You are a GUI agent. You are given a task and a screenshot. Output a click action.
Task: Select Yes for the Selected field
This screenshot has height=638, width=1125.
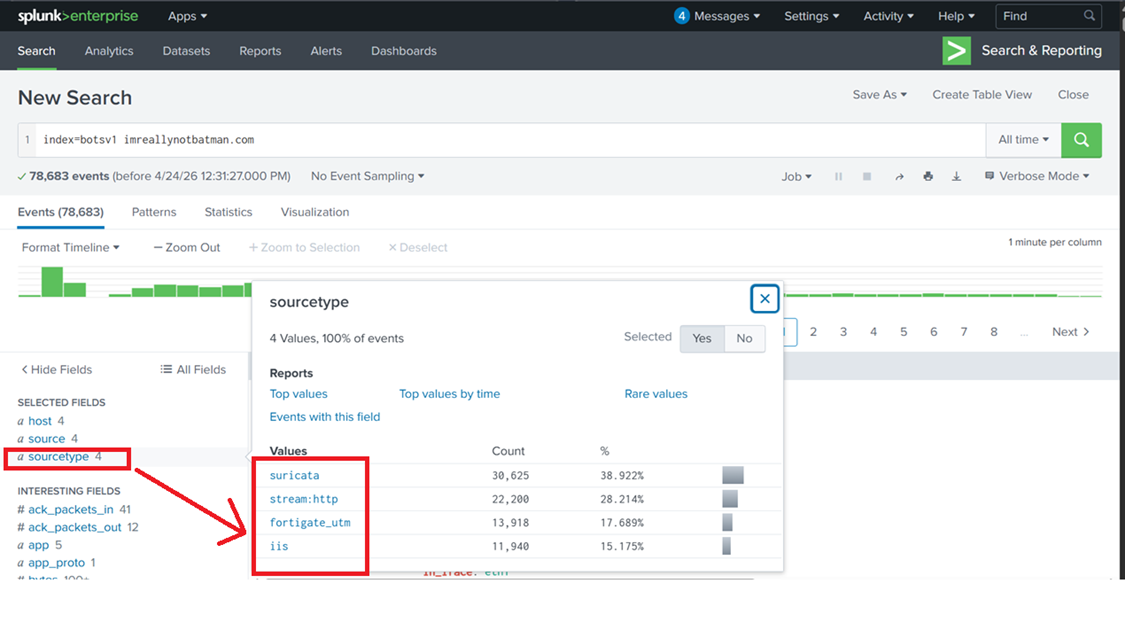702,338
